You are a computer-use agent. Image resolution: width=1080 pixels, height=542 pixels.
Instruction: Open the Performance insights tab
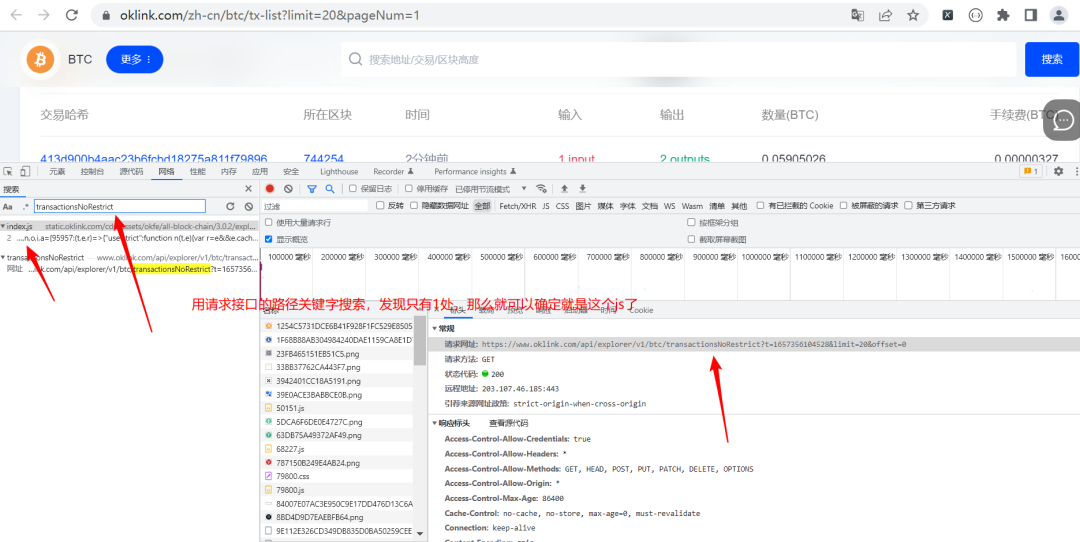475,171
